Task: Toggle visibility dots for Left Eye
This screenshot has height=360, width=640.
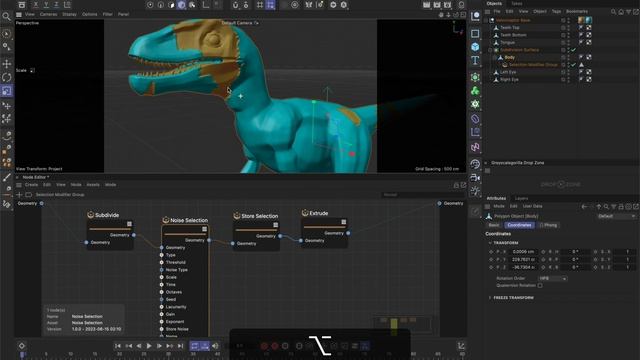Action: tap(568, 72)
